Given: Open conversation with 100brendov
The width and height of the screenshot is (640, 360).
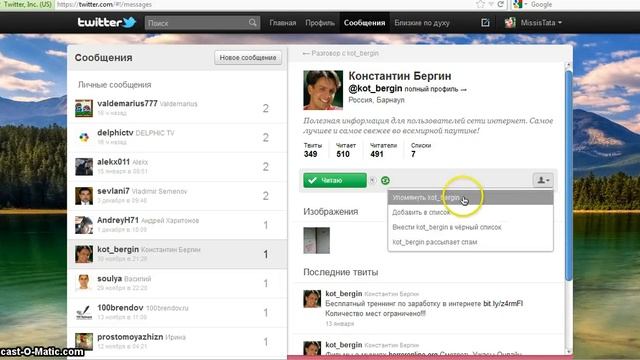Looking at the screenshot, I should click(x=177, y=312).
